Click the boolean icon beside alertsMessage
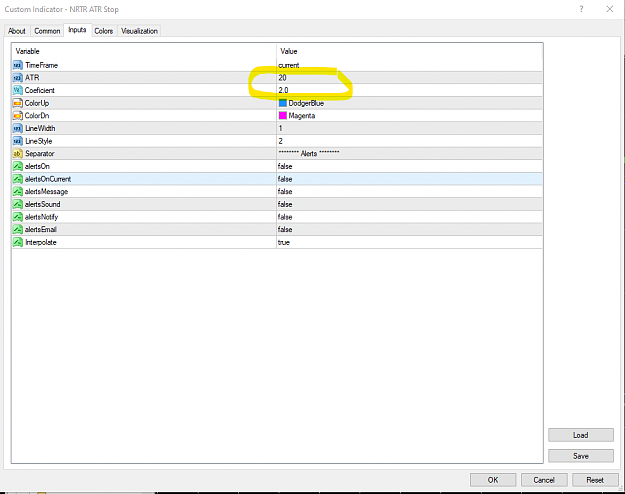The image size is (625, 494). tap(18, 192)
